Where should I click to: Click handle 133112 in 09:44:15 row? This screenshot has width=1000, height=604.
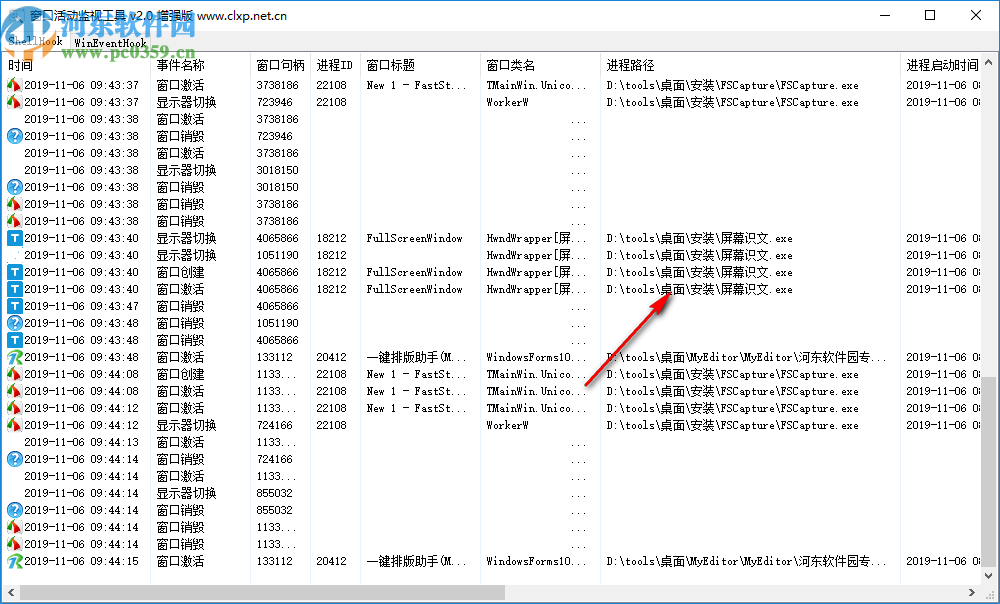coord(275,561)
